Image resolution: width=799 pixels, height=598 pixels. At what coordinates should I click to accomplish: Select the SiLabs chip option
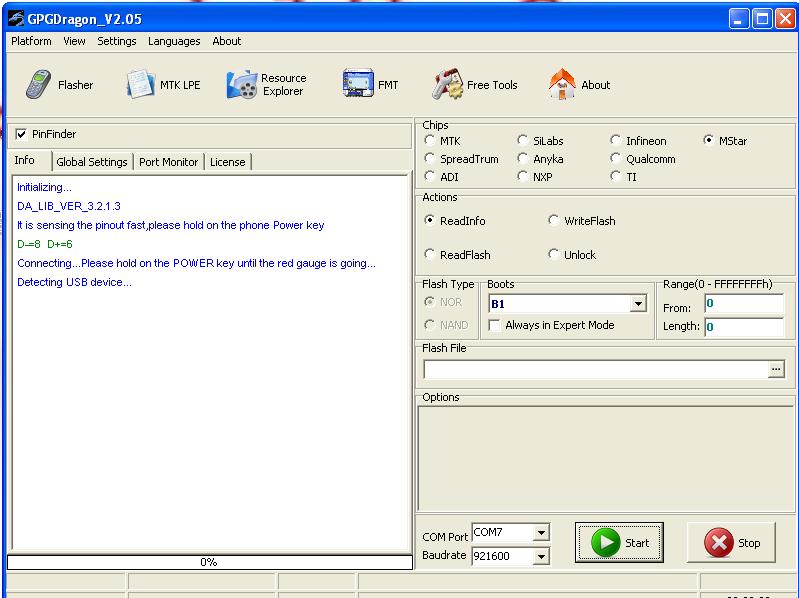(x=522, y=140)
